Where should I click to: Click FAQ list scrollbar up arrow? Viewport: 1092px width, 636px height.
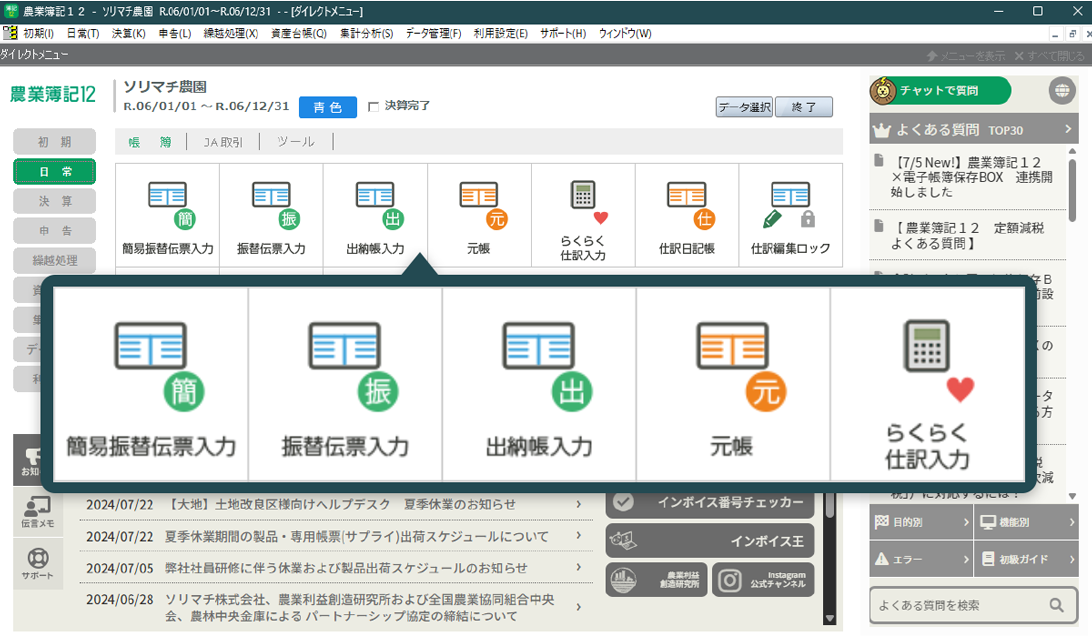pyautogui.click(x=1072, y=150)
